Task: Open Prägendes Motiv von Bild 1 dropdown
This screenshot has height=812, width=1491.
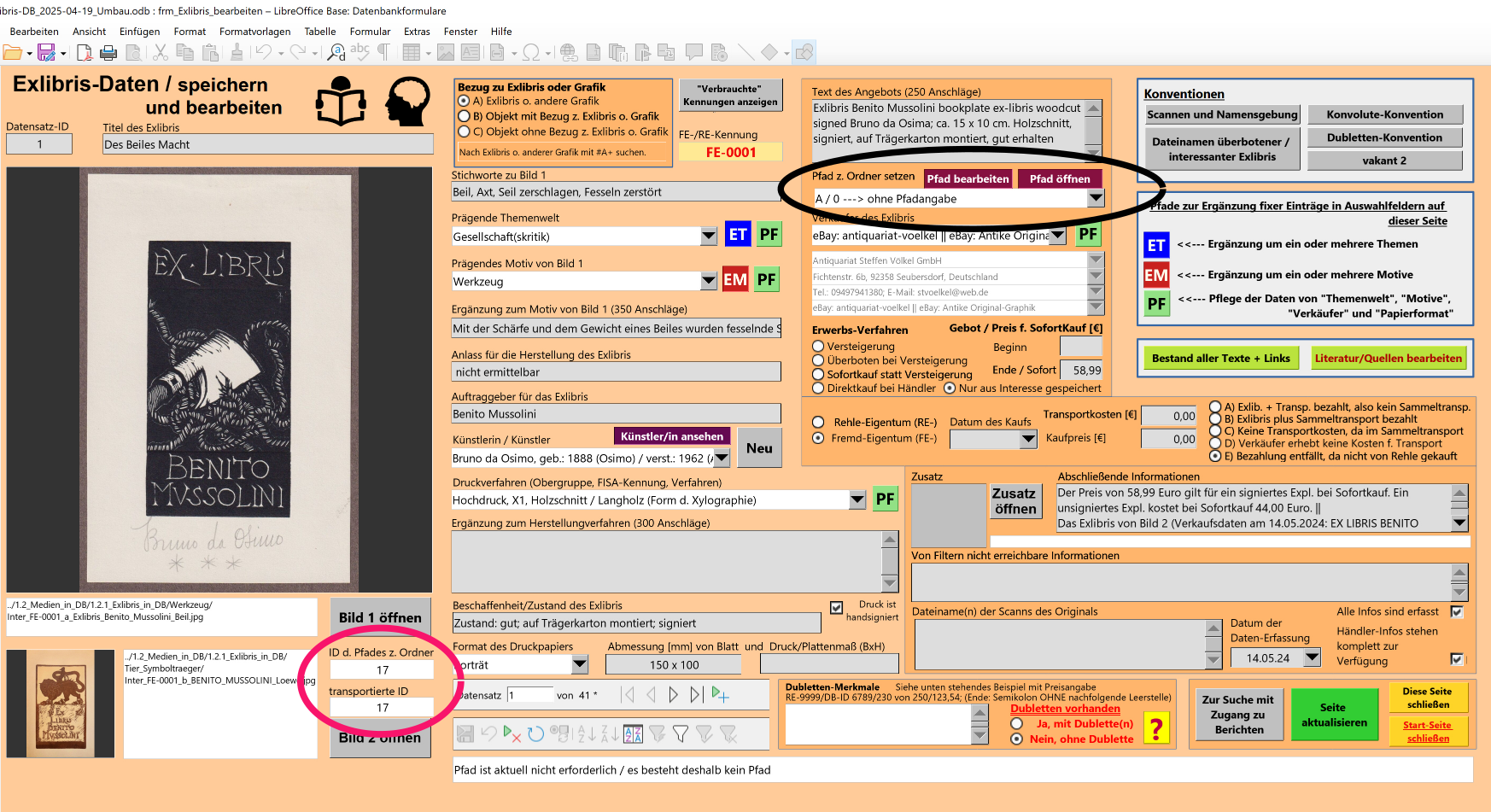Action: click(x=709, y=281)
